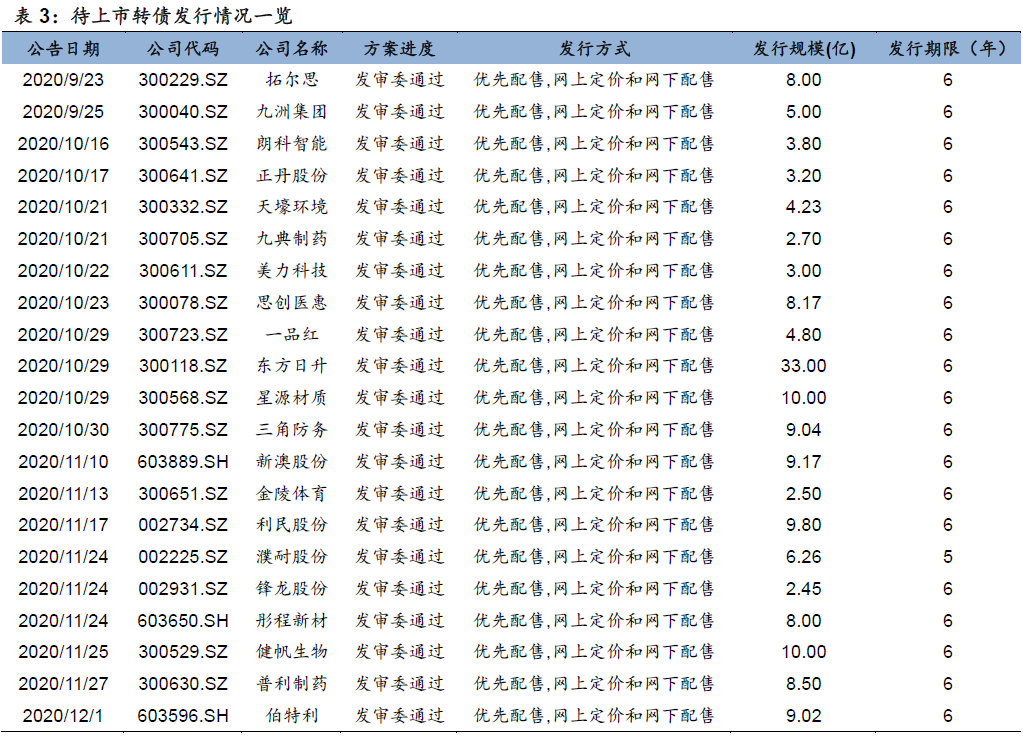This screenshot has height=737, width=1023.
Task: Click issue size 9.02
Action: pyautogui.click(x=804, y=717)
